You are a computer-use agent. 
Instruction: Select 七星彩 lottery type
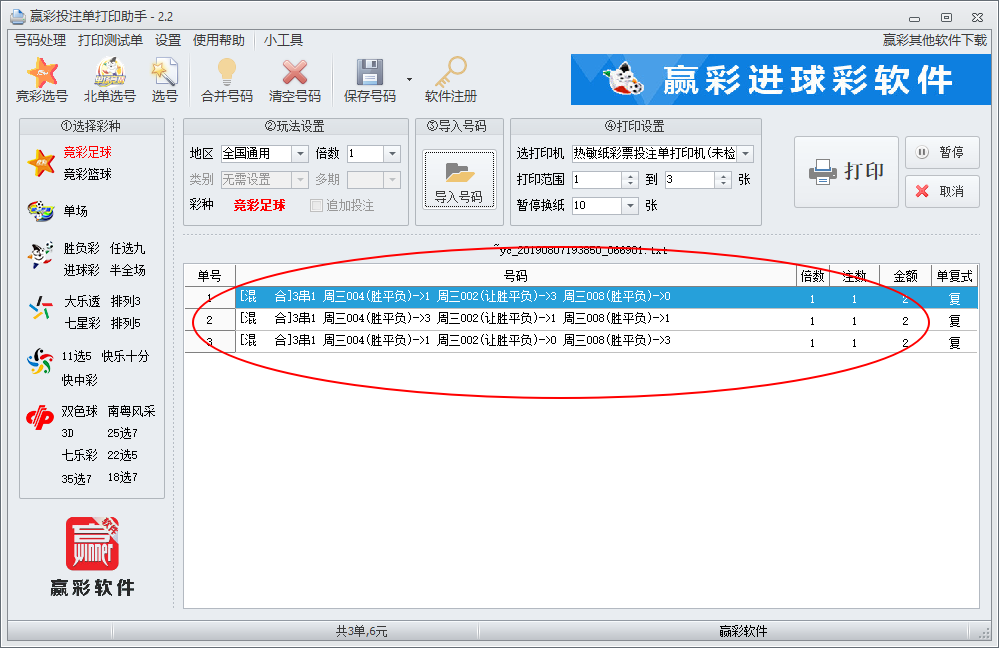82,323
